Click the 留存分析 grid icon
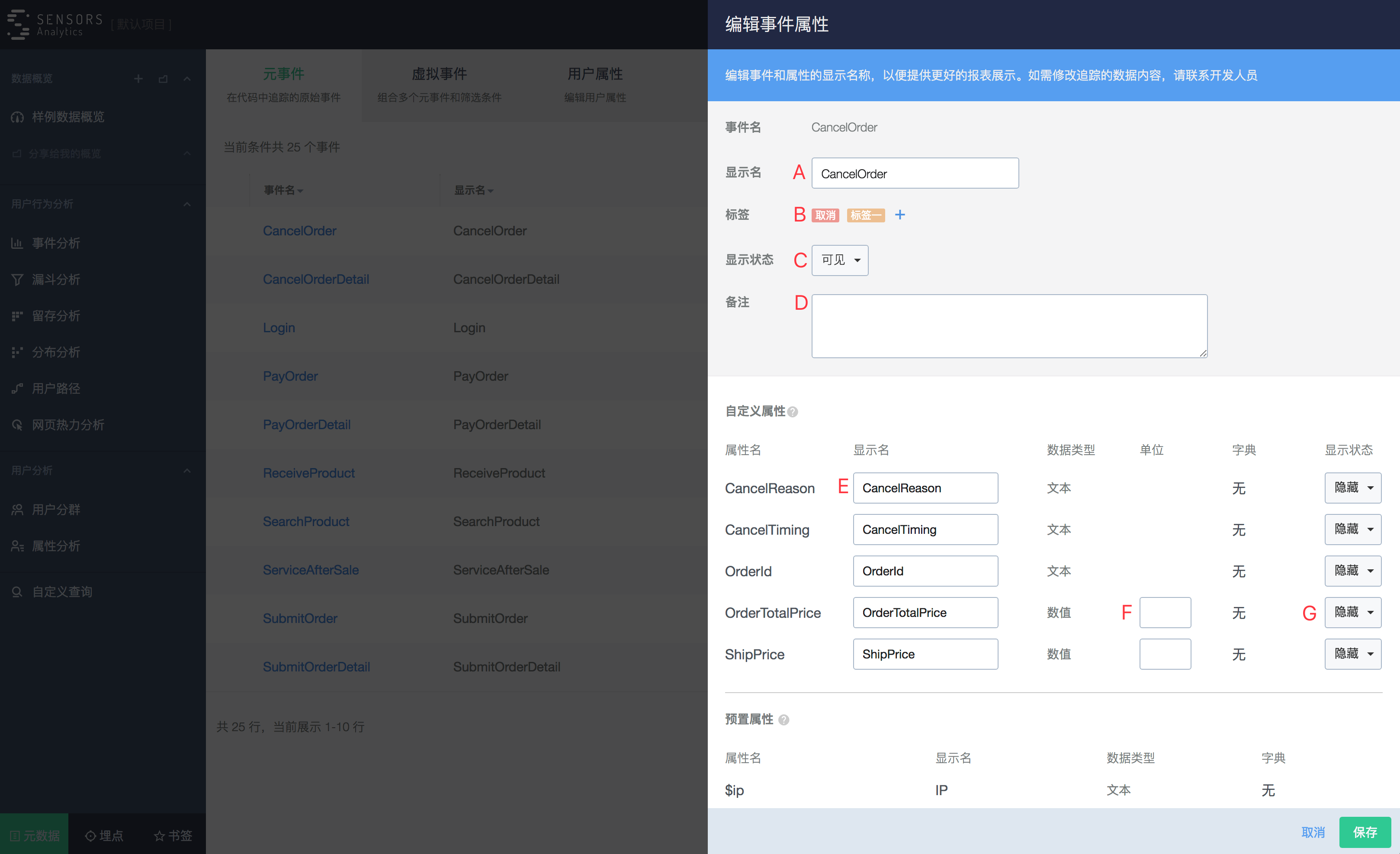 pos(17,316)
